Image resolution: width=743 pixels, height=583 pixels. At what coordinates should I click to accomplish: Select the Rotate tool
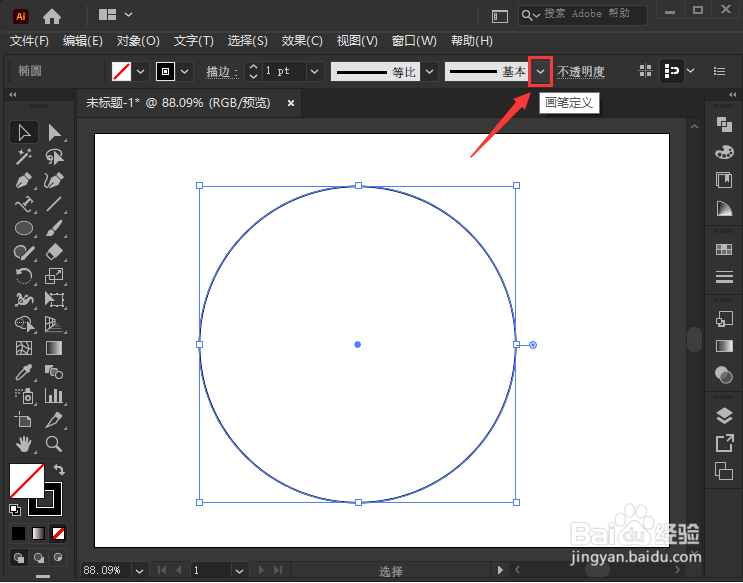coord(24,276)
